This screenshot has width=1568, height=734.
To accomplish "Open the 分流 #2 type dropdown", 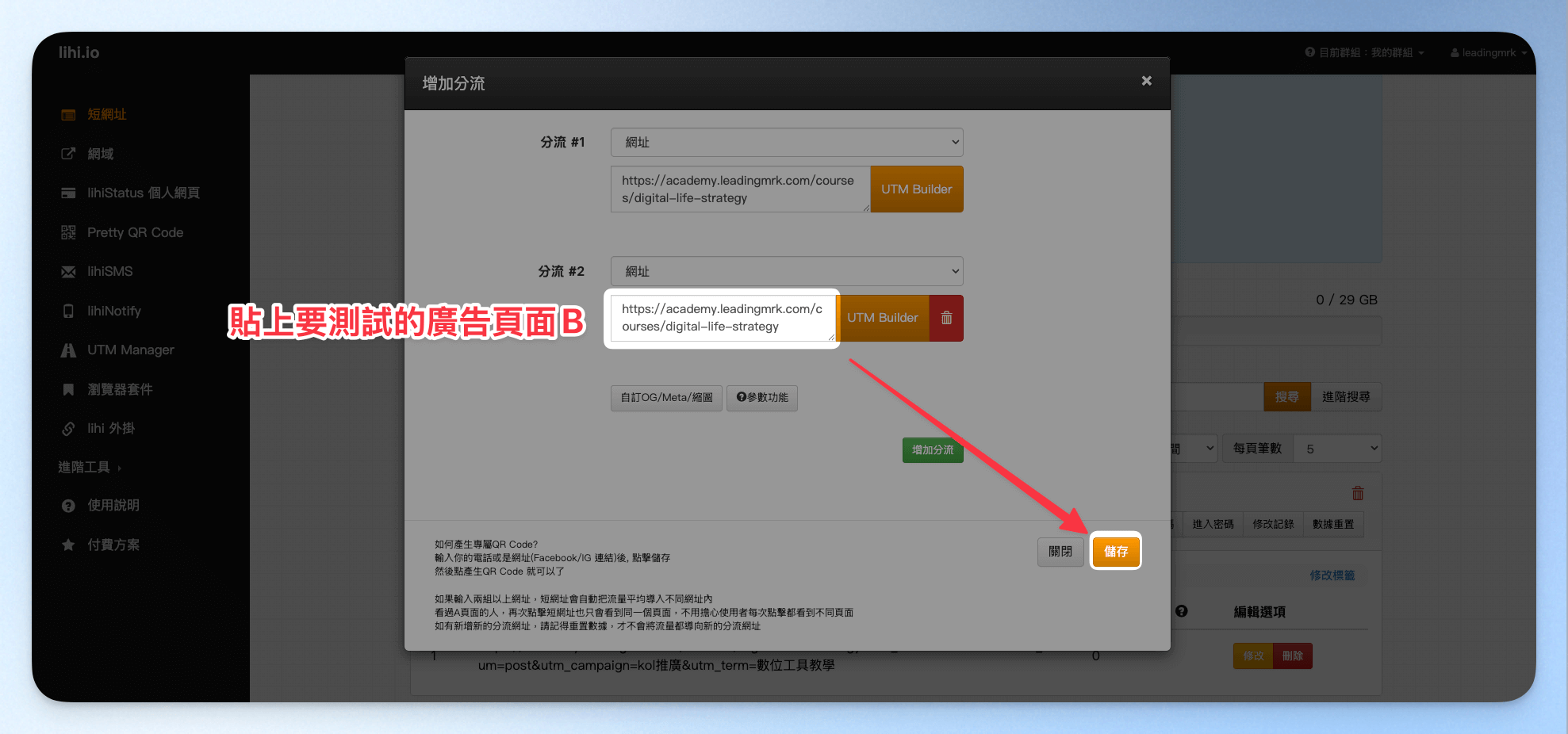I will [787, 271].
